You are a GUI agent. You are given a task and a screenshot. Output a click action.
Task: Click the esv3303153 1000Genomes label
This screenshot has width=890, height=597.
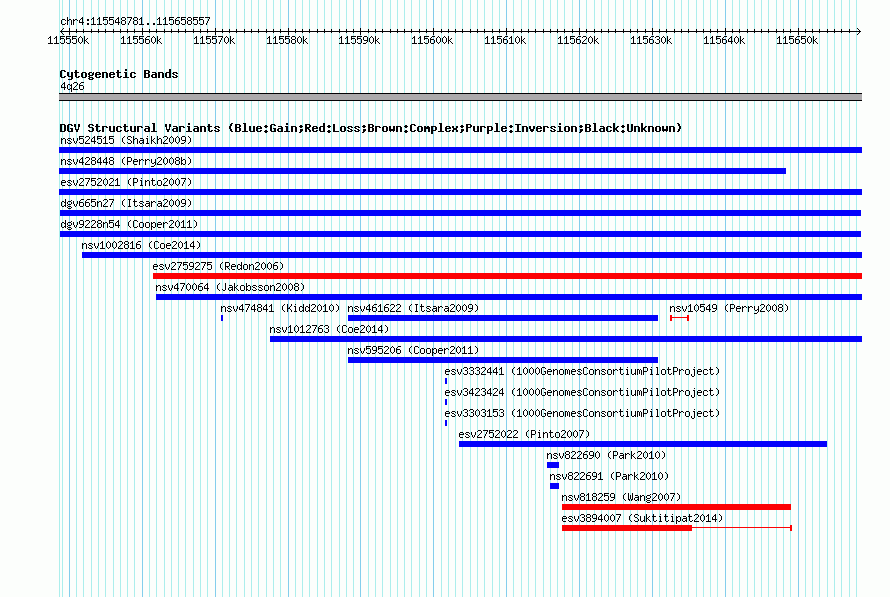(x=582, y=413)
